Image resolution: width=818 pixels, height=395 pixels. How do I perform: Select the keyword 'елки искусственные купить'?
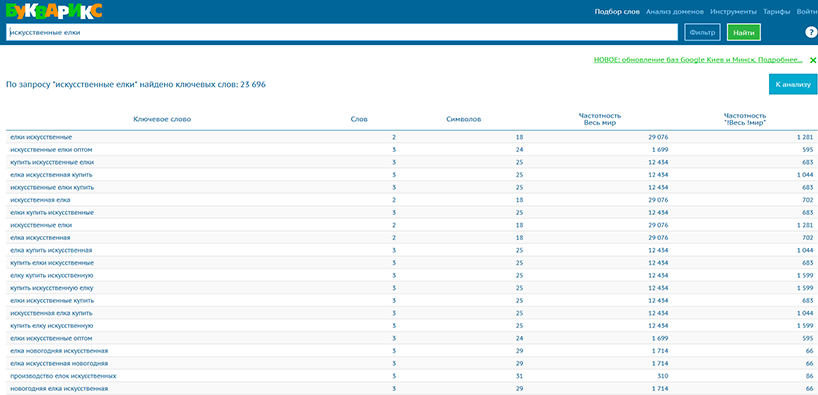click(52, 301)
